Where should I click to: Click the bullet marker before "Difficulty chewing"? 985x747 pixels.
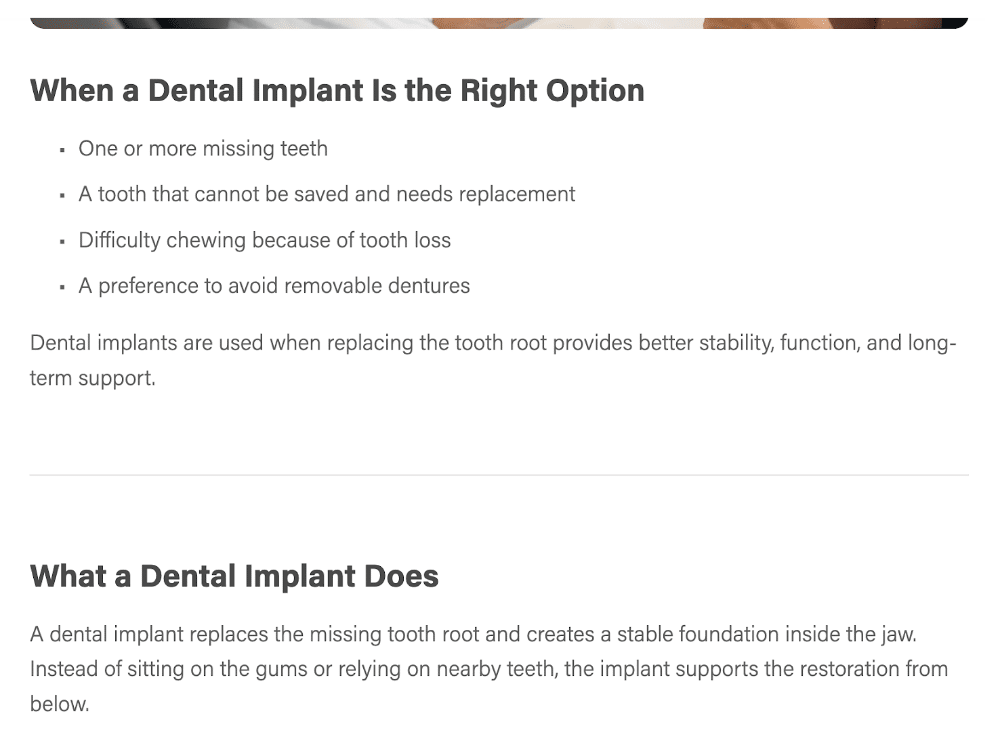pos(62,241)
